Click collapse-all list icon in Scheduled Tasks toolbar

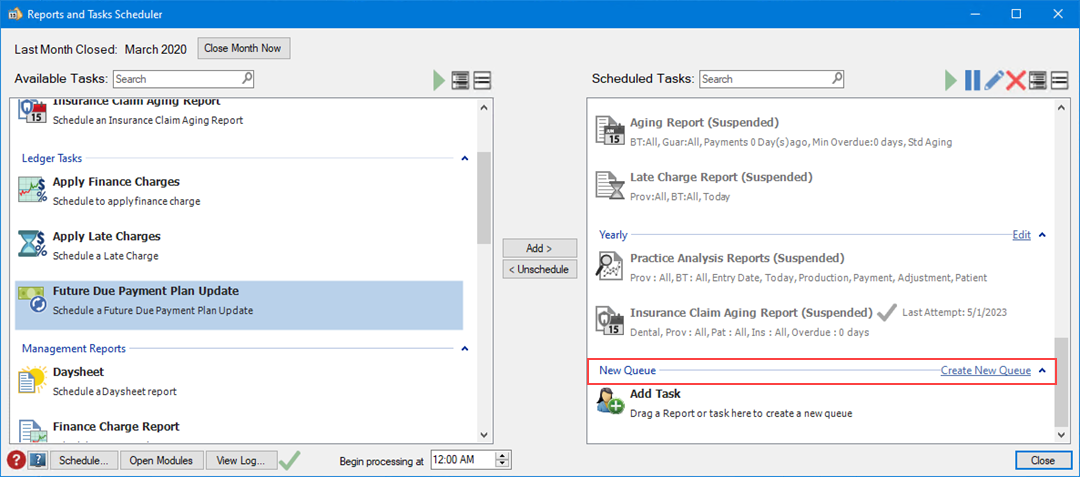pyautogui.click(x=1059, y=80)
